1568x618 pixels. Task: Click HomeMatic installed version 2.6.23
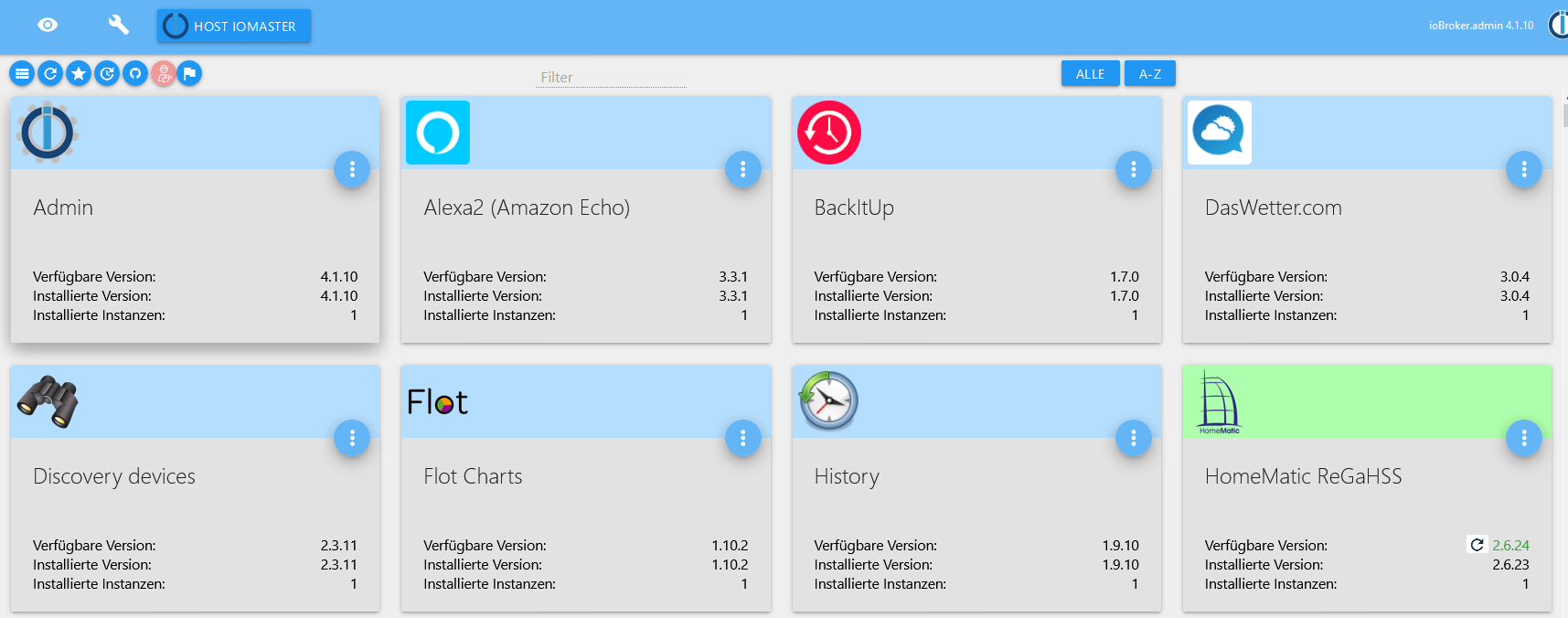pyautogui.click(x=1510, y=565)
